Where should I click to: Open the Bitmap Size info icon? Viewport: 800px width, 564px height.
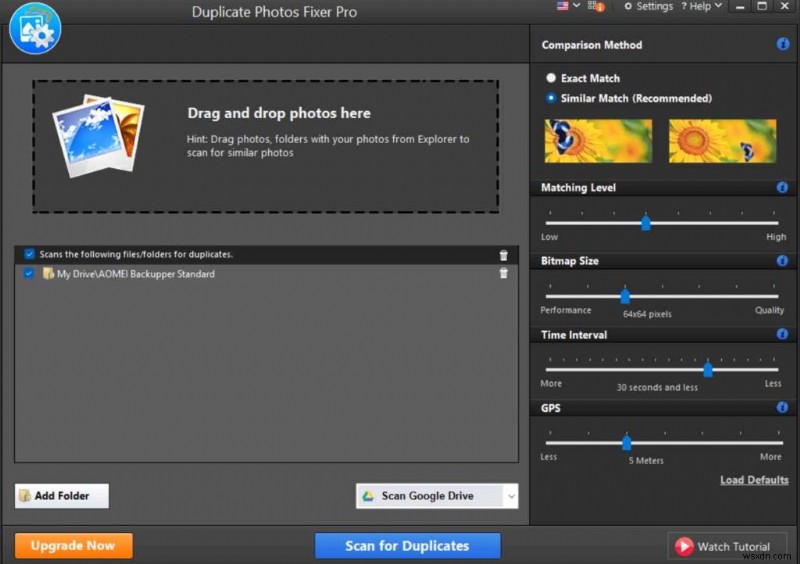782,261
